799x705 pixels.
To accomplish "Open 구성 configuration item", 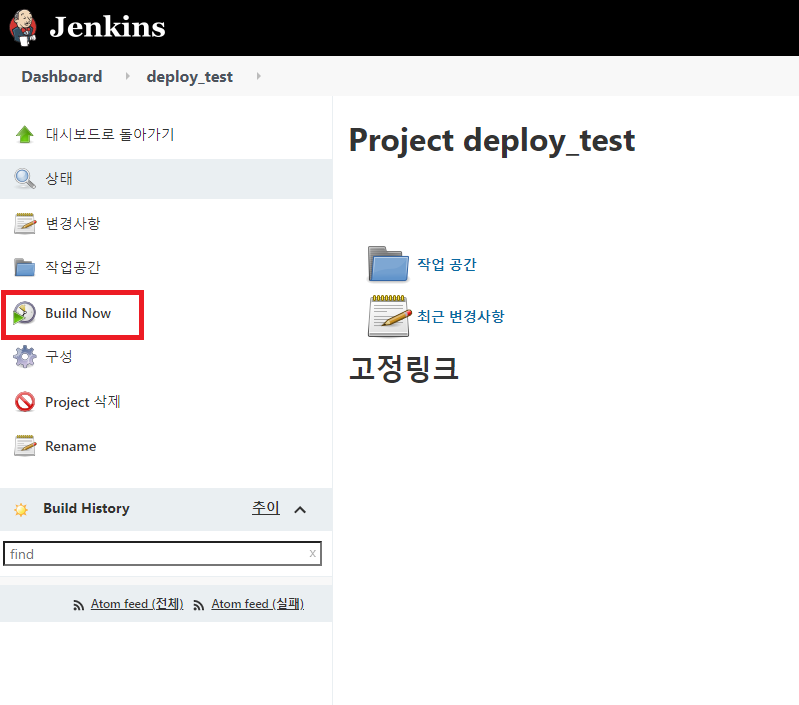I will 59,357.
